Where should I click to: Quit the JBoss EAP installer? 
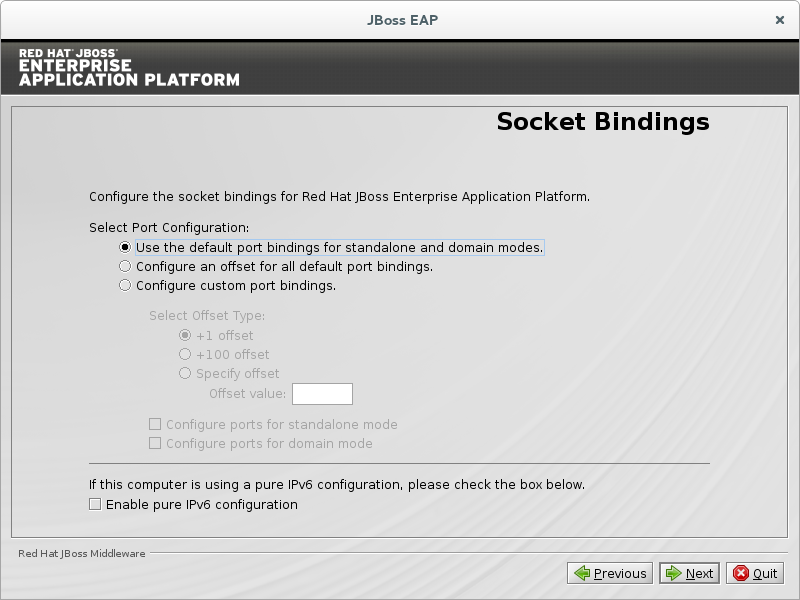755,573
